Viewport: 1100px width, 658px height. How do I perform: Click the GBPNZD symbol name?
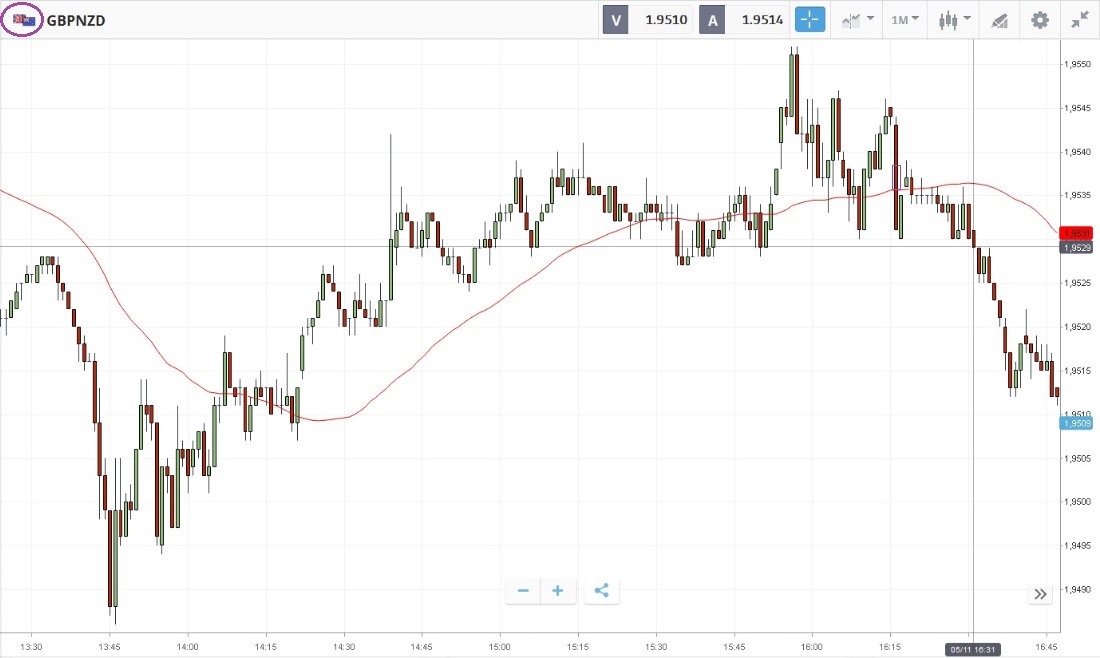(x=76, y=19)
